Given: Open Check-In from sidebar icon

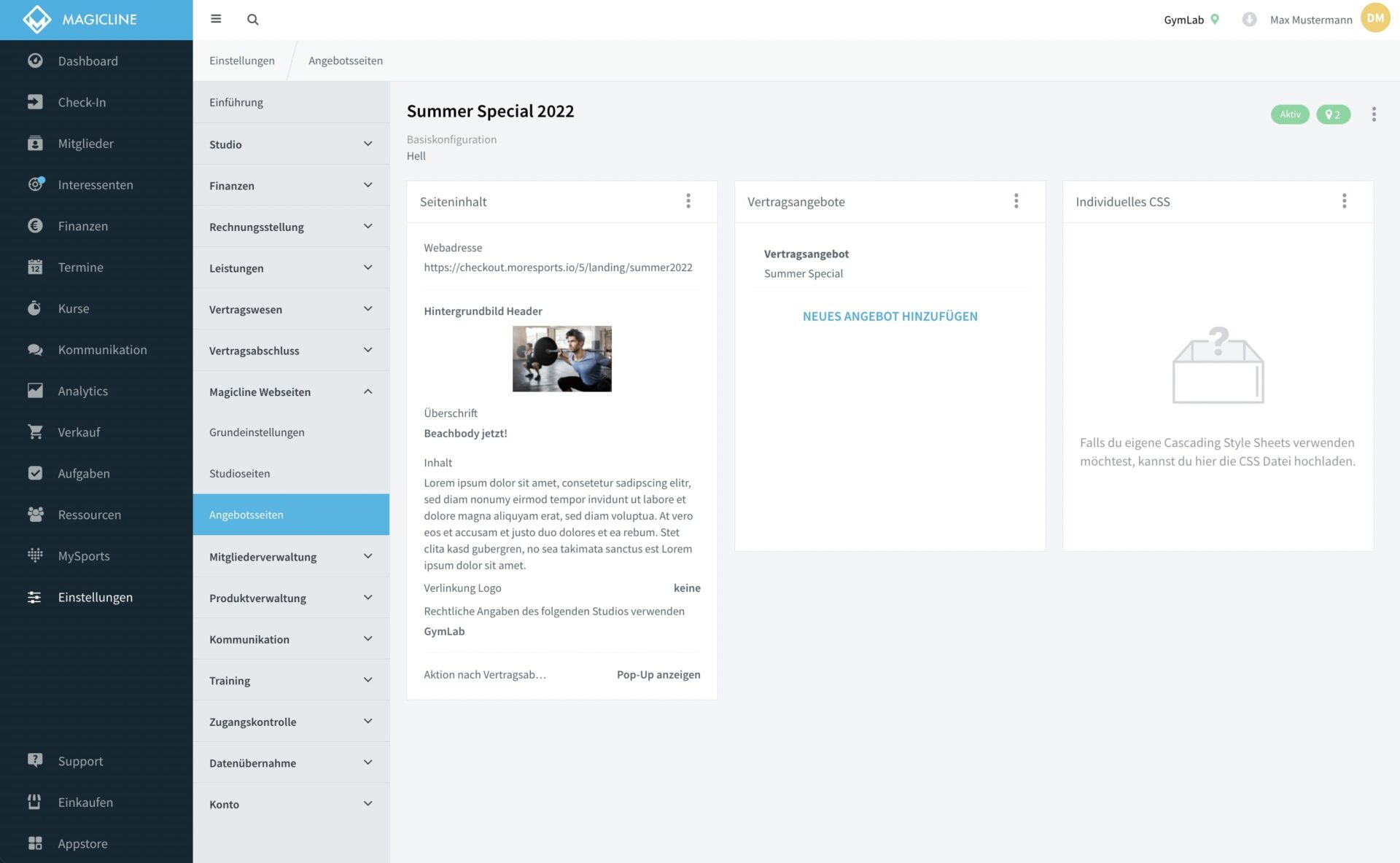Looking at the screenshot, I should (x=35, y=102).
